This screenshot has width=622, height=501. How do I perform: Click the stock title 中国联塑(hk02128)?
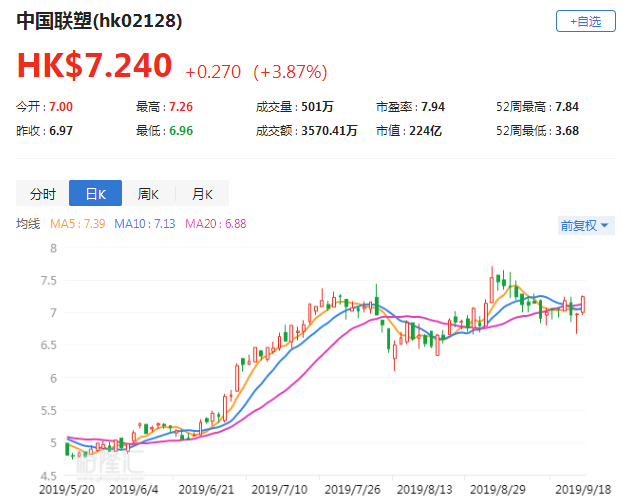tap(99, 21)
